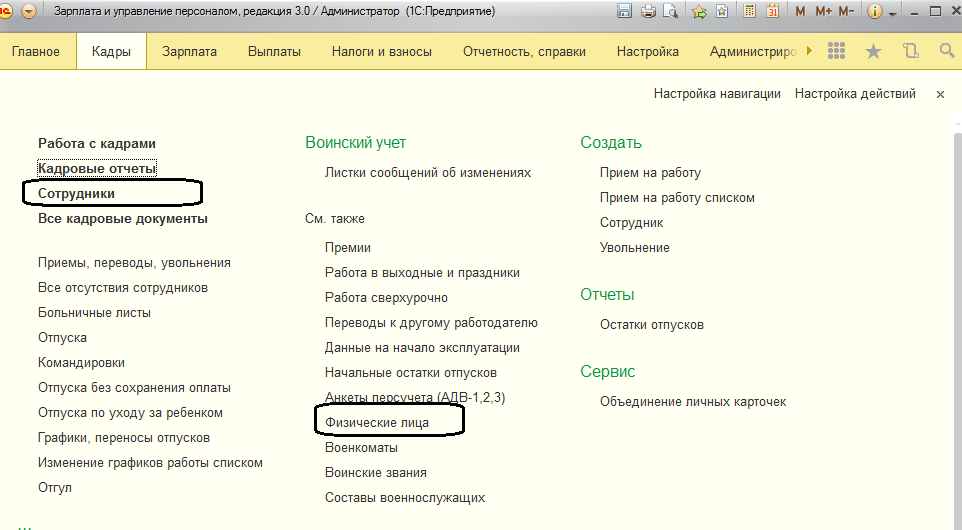This screenshot has height=530, width=962.
Task: Click Настройка действий link
Action: pyautogui.click(x=855, y=93)
